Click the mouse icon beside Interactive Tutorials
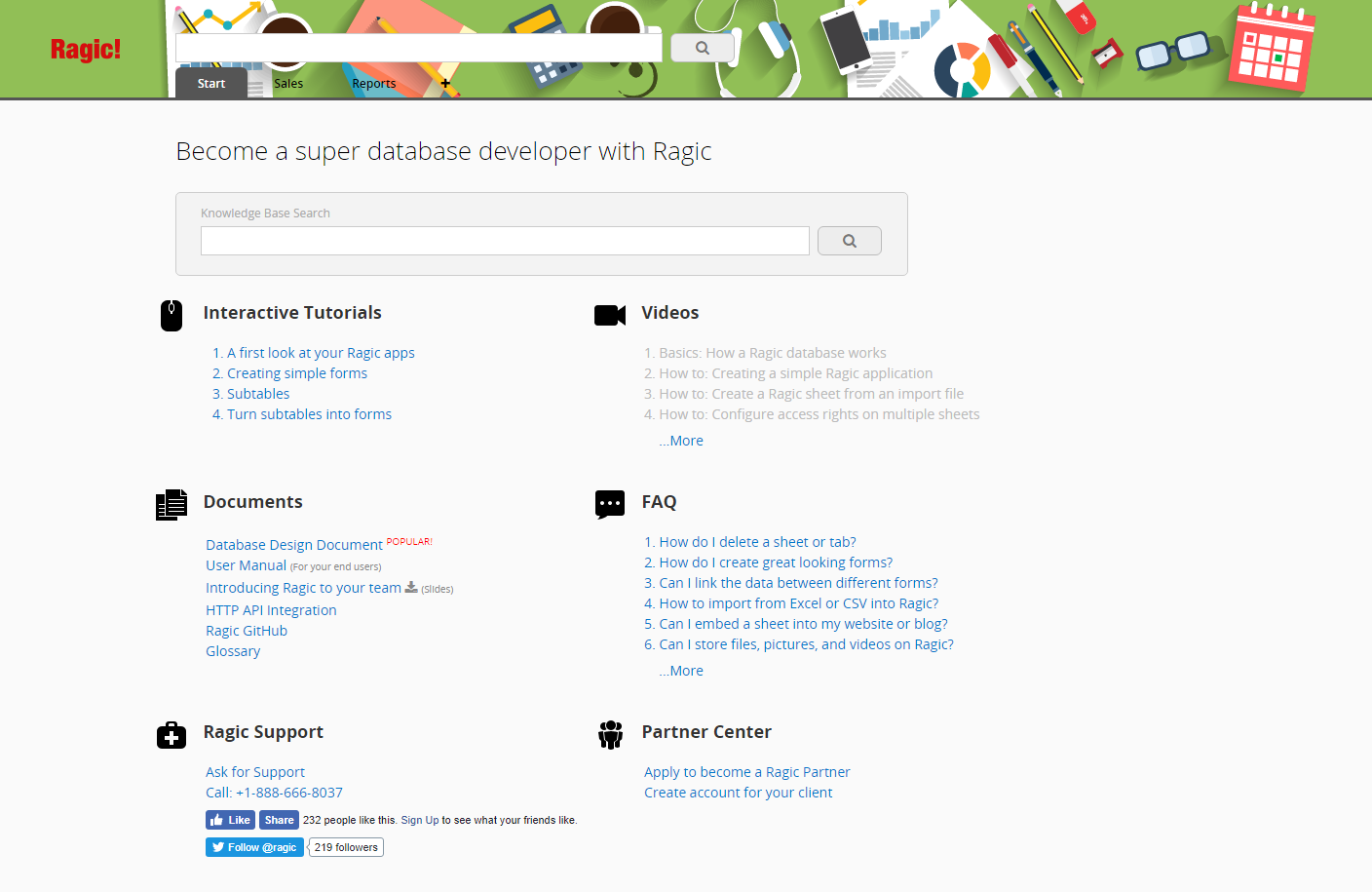The height and width of the screenshot is (892, 1372). [x=171, y=315]
